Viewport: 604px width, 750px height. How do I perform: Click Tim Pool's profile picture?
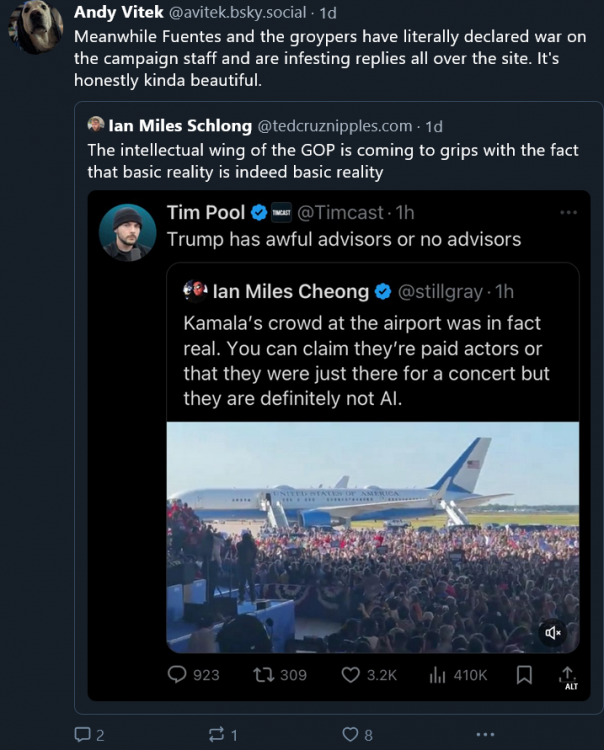(x=127, y=233)
